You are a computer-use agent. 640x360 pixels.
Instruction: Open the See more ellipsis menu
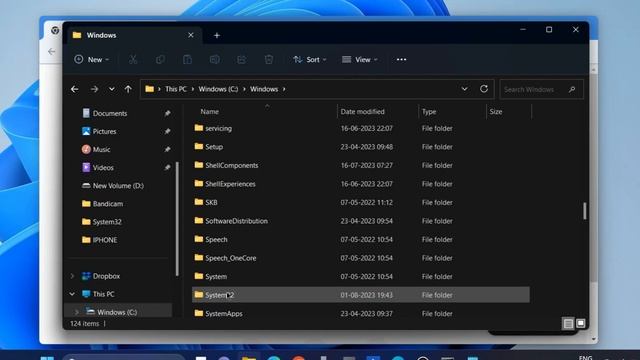click(401, 60)
